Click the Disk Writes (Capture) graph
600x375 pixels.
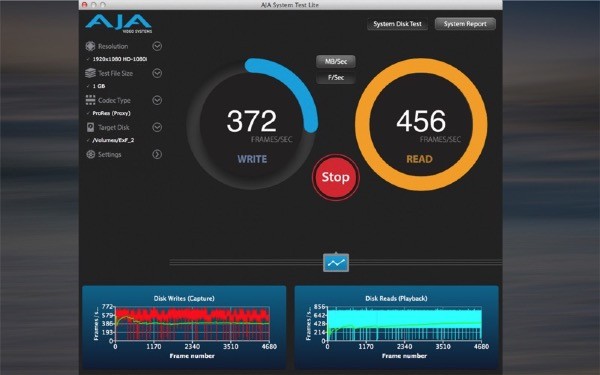click(184, 328)
